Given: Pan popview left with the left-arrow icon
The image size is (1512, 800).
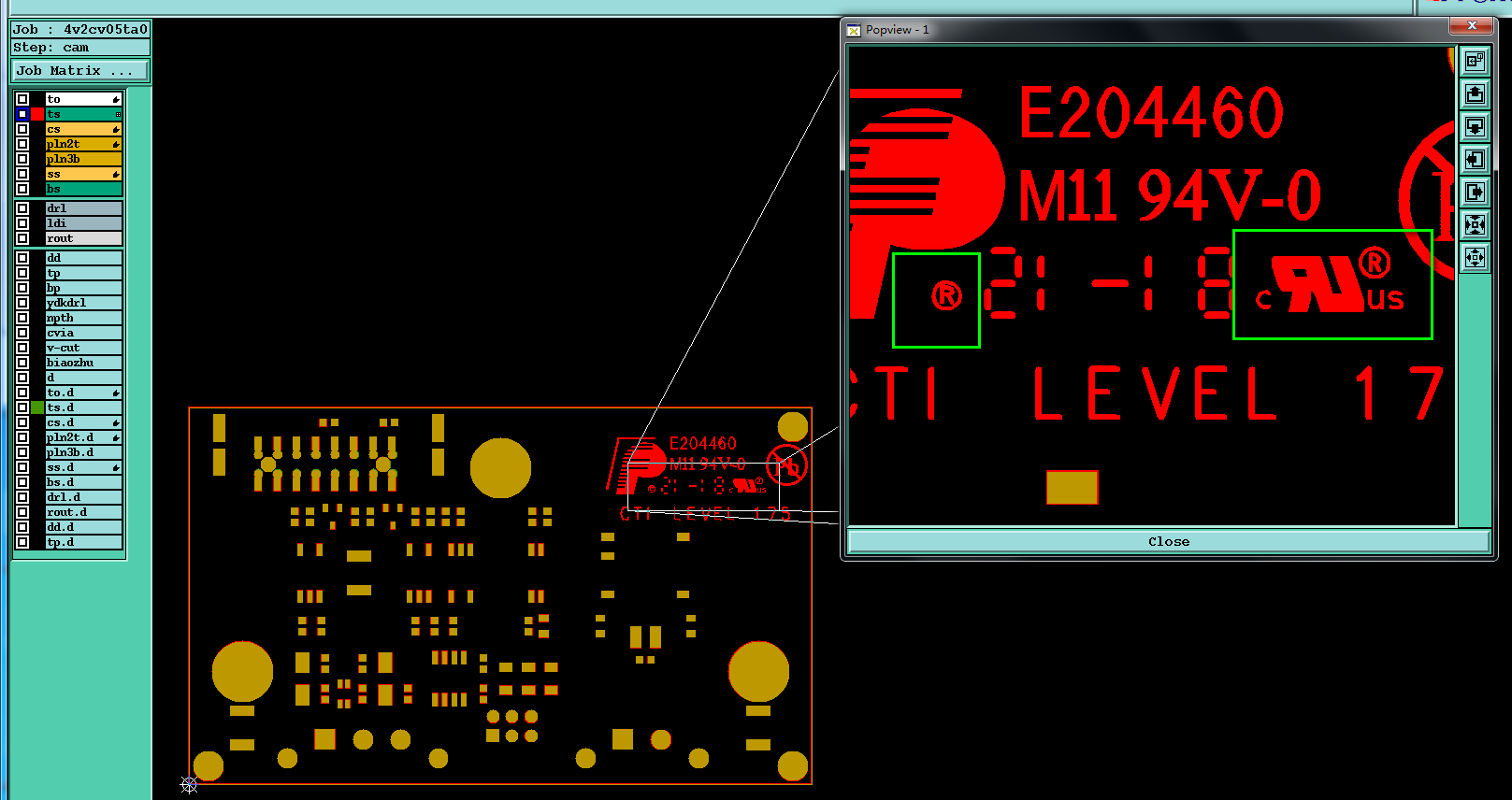Looking at the screenshot, I should pyautogui.click(x=1475, y=160).
